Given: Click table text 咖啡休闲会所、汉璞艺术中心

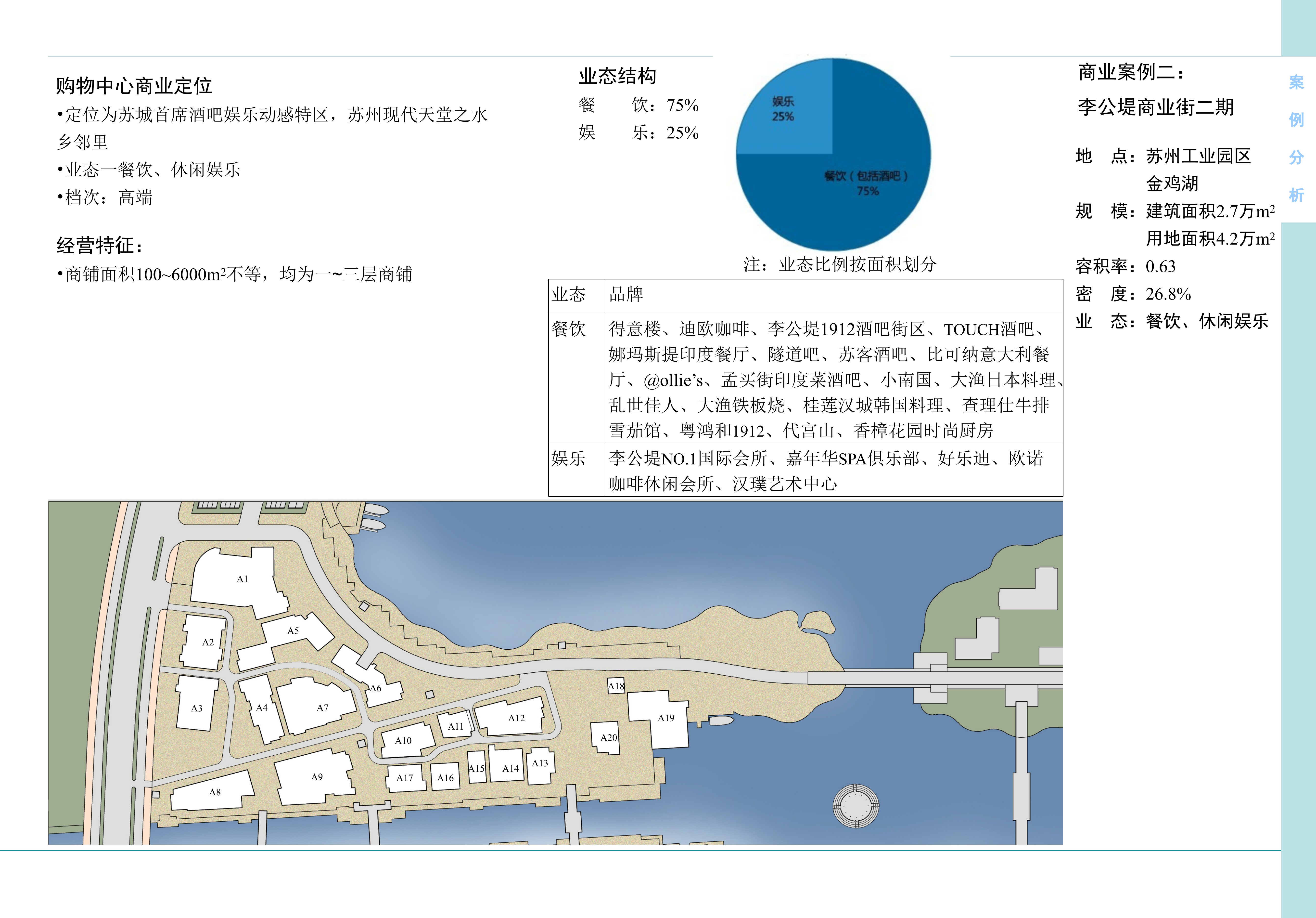Looking at the screenshot, I should click(x=723, y=484).
